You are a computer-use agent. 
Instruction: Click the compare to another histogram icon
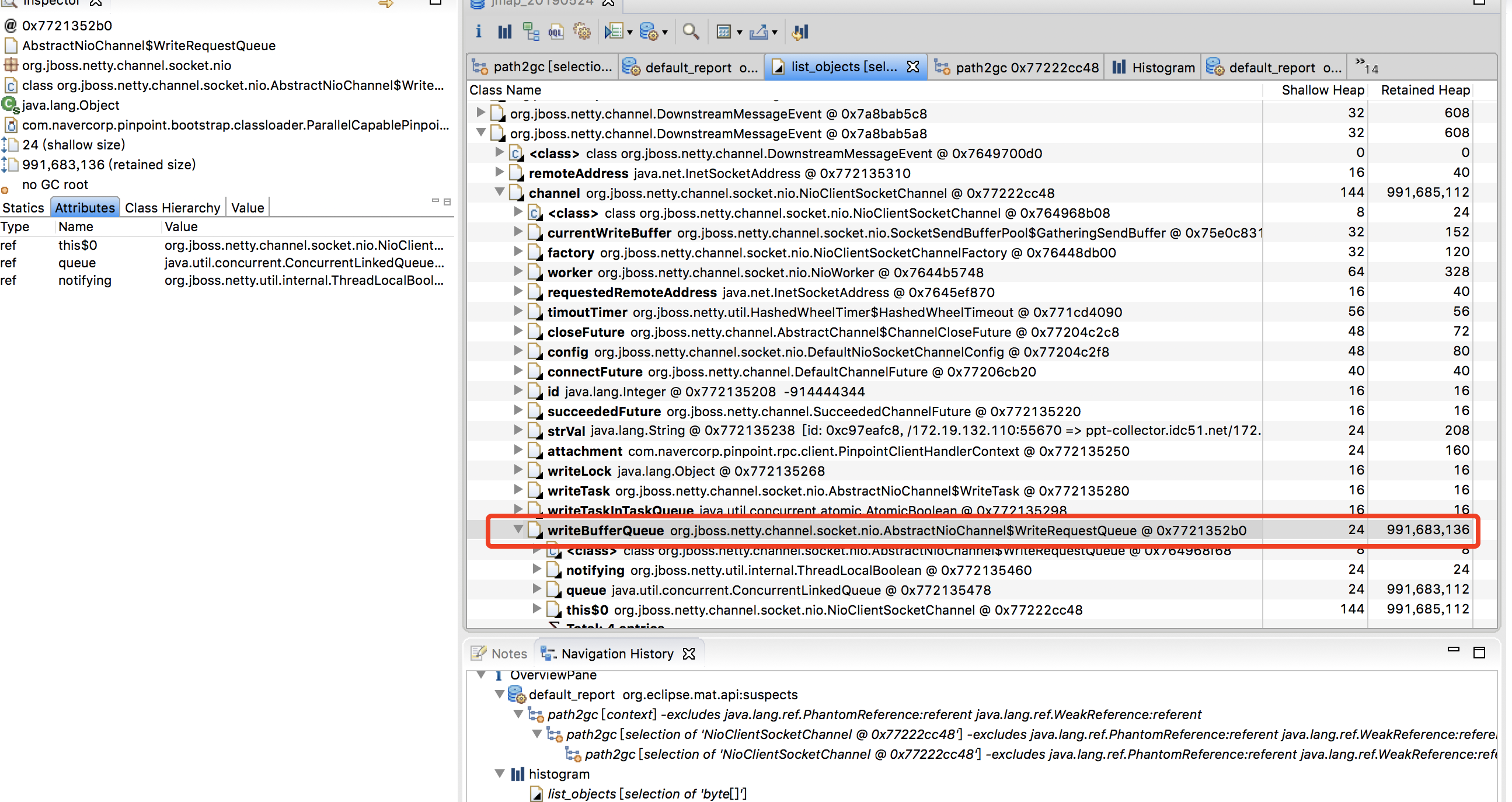pos(800,32)
